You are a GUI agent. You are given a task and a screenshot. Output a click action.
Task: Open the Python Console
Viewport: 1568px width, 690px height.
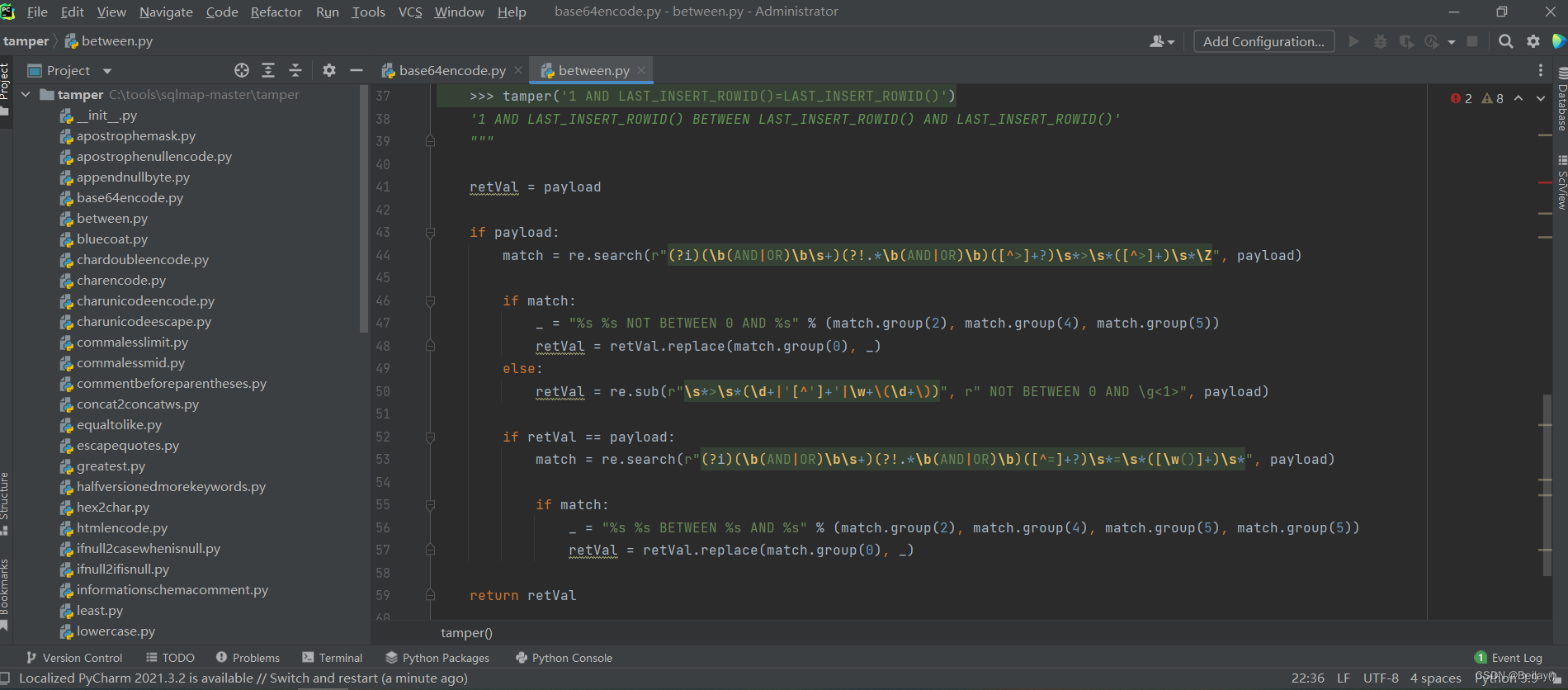pyautogui.click(x=564, y=658)
